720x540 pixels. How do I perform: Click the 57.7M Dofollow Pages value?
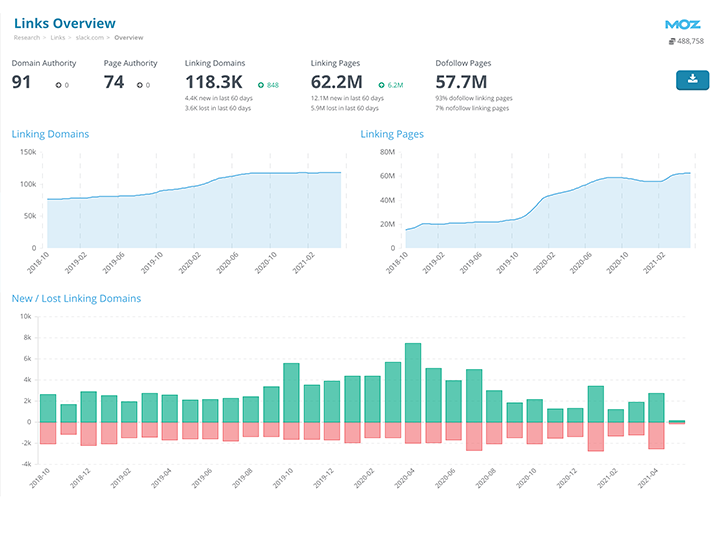tap(461, 82)
